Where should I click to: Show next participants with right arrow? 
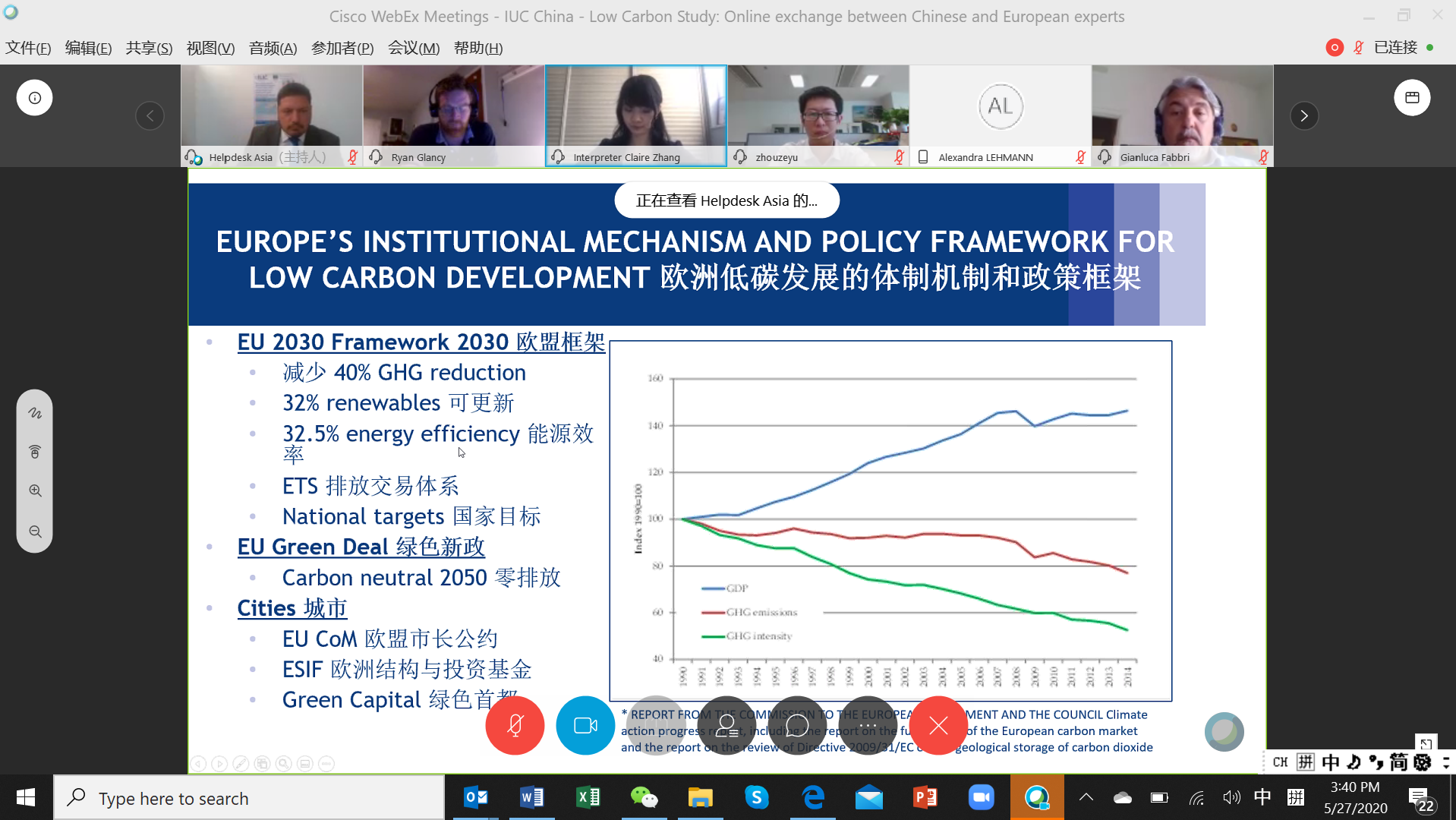click(x=1304, y=116)
